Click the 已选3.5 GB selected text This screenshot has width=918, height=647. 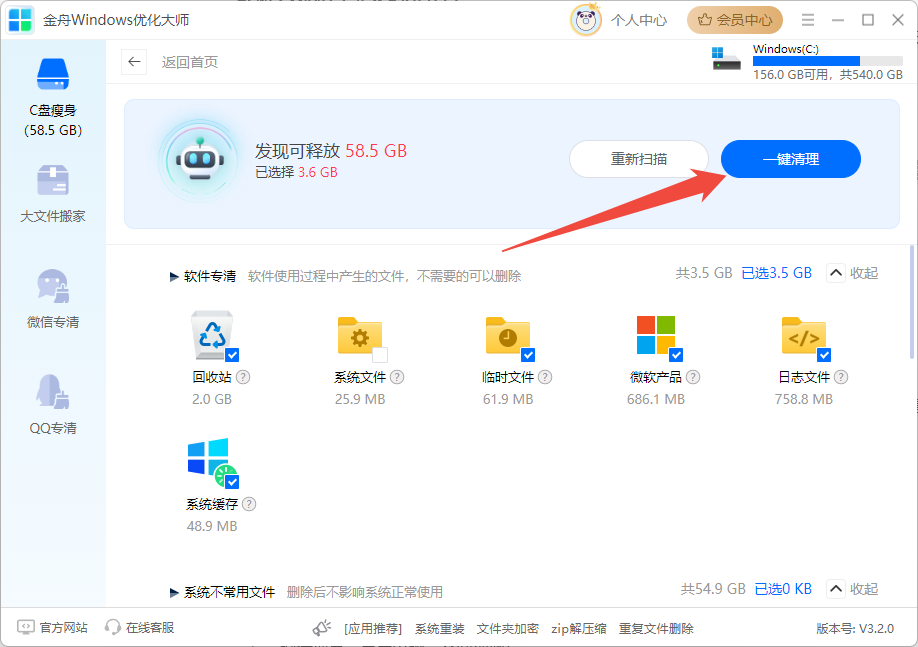[776, 273]
